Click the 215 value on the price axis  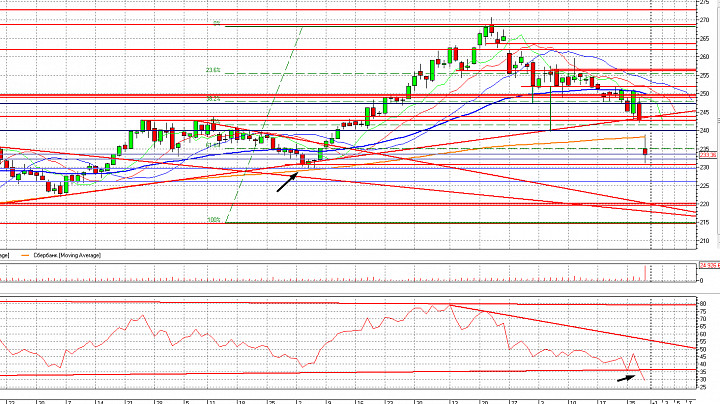pyautogui.click(x=705, y=223)
